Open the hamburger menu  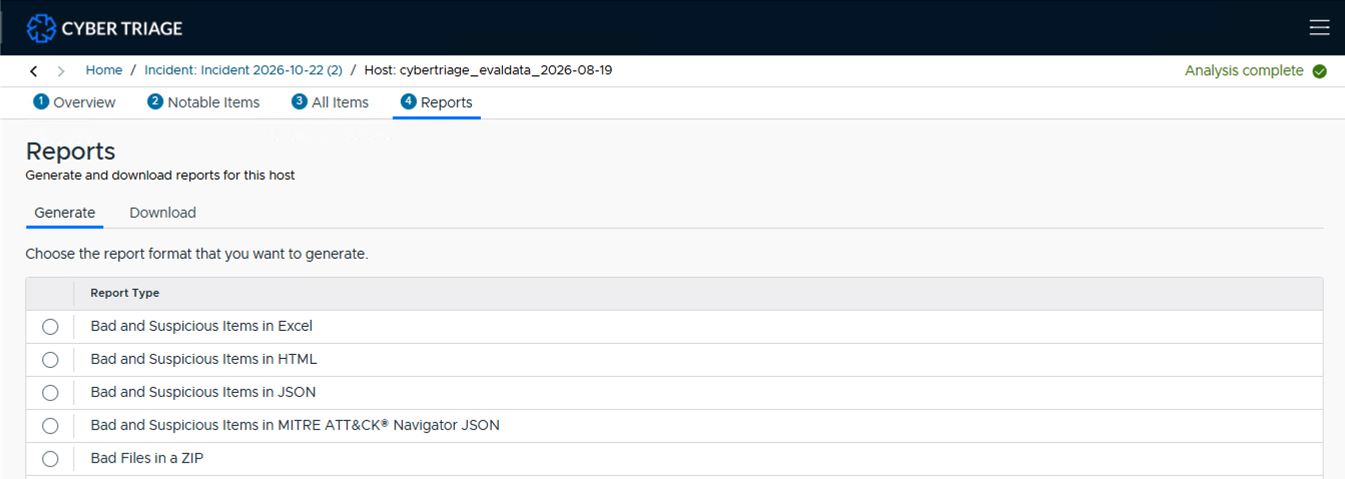click(x=1319, y=28)
